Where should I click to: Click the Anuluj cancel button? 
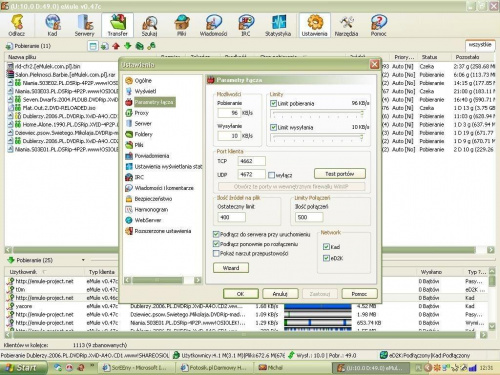[280, 294]
